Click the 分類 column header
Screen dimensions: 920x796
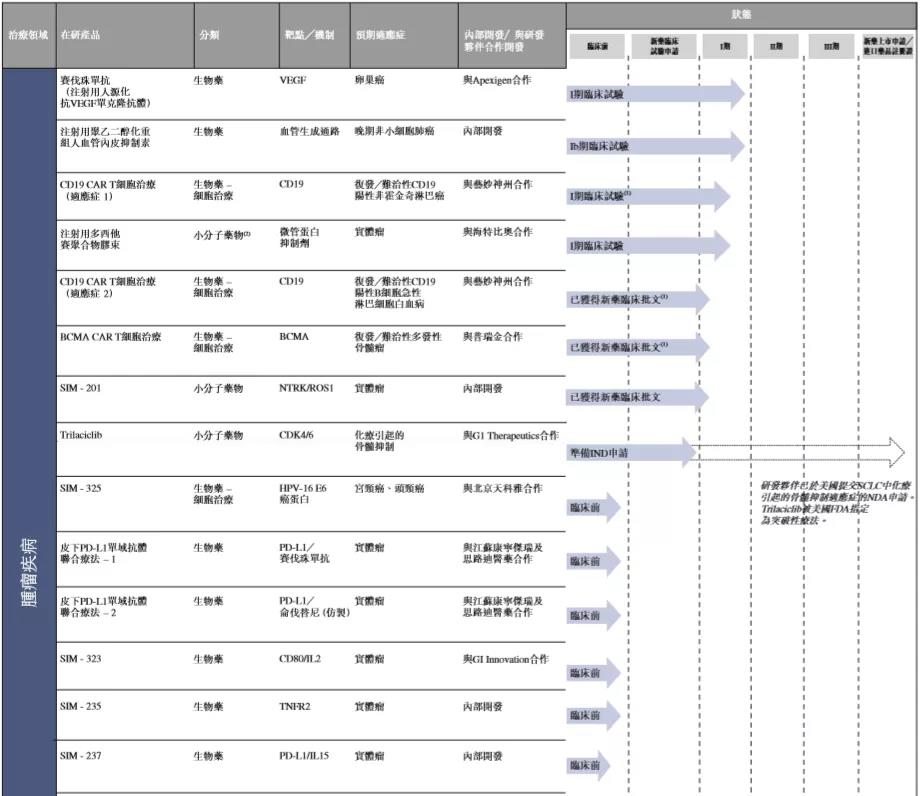coord(209,35)
